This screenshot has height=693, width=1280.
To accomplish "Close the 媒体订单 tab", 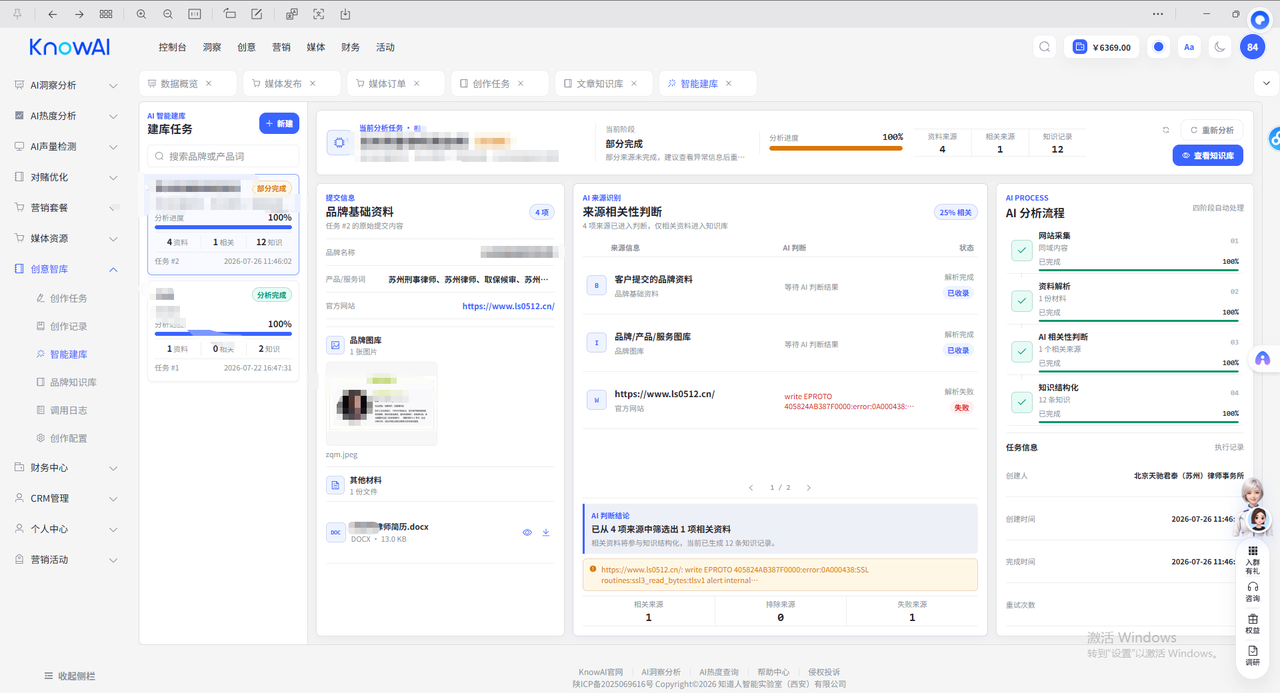I will pyautogui.click(x=417, y=84).
